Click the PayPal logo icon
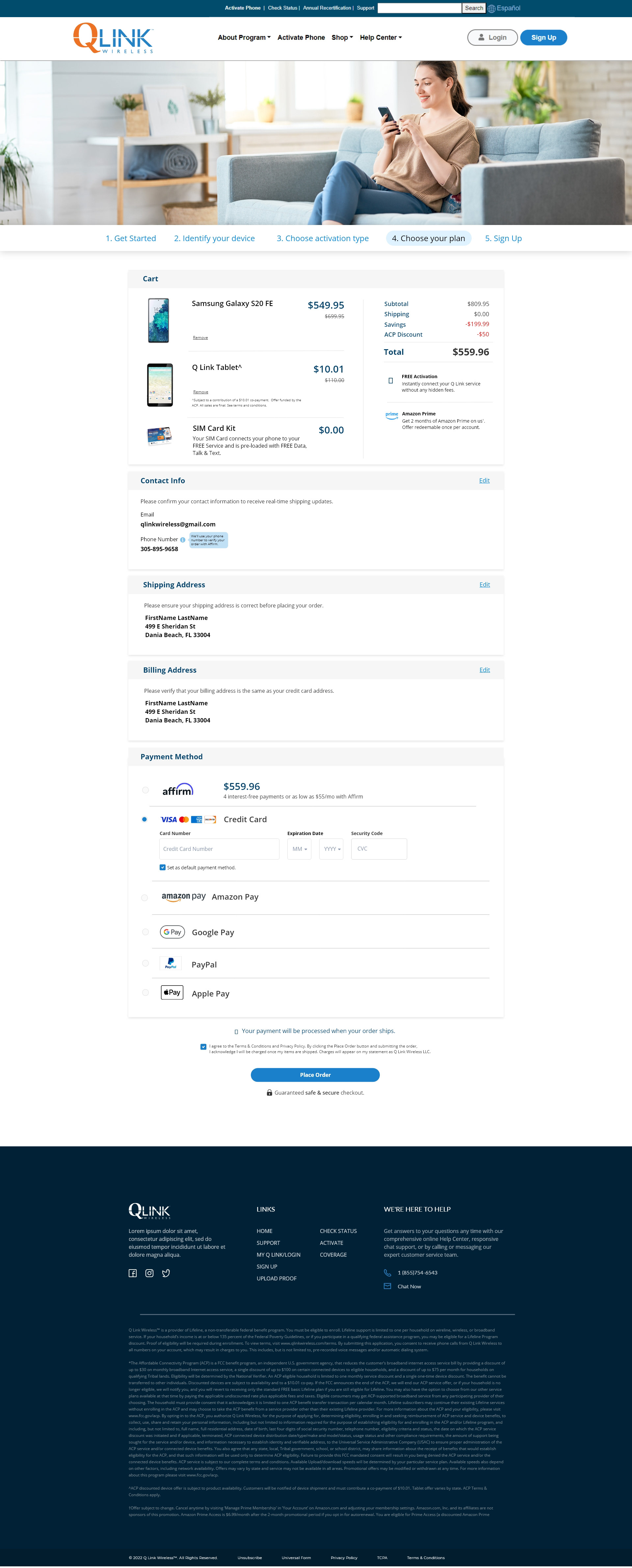632x1568 pixels. [171, 963]
